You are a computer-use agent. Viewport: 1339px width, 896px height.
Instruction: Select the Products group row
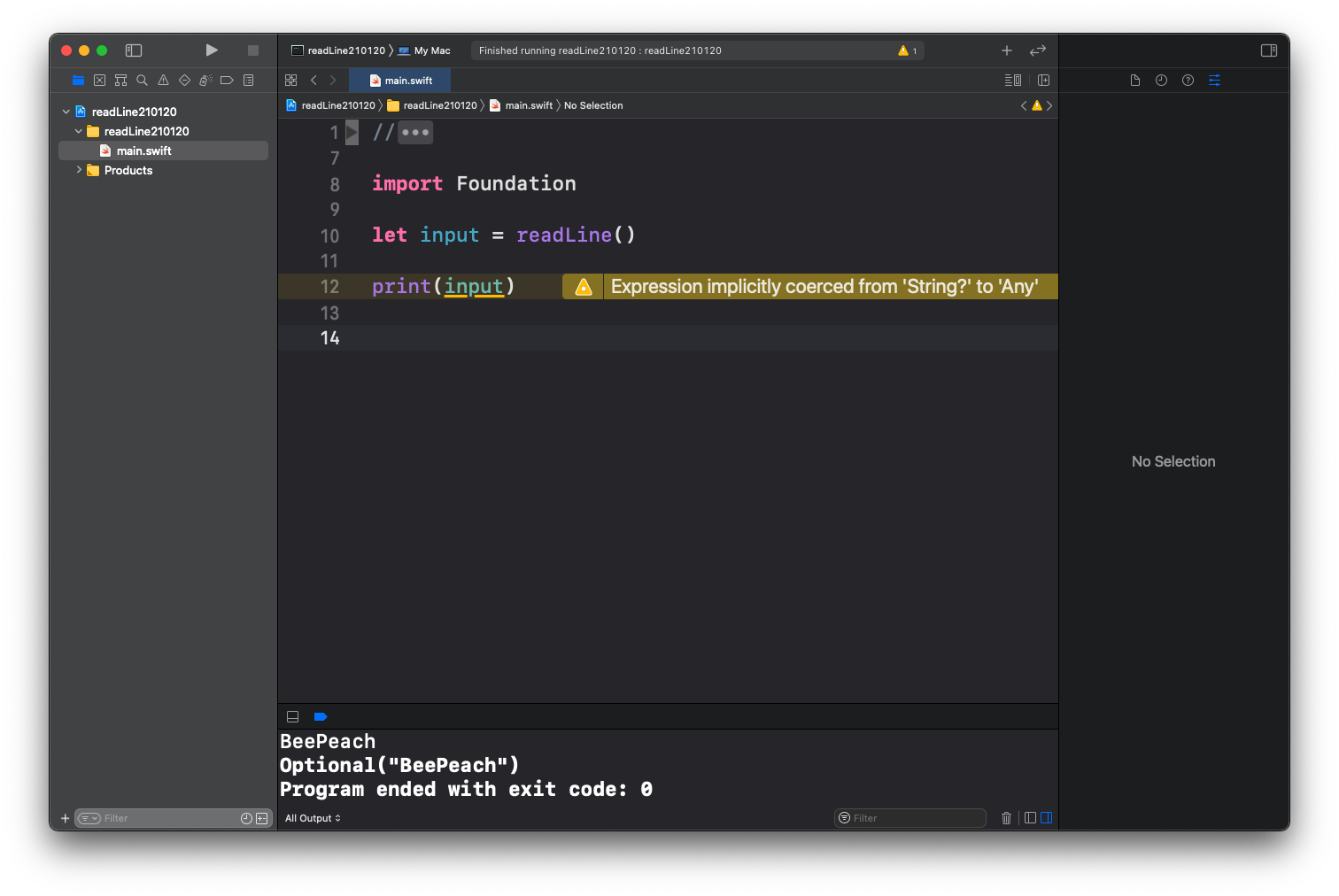163,170
